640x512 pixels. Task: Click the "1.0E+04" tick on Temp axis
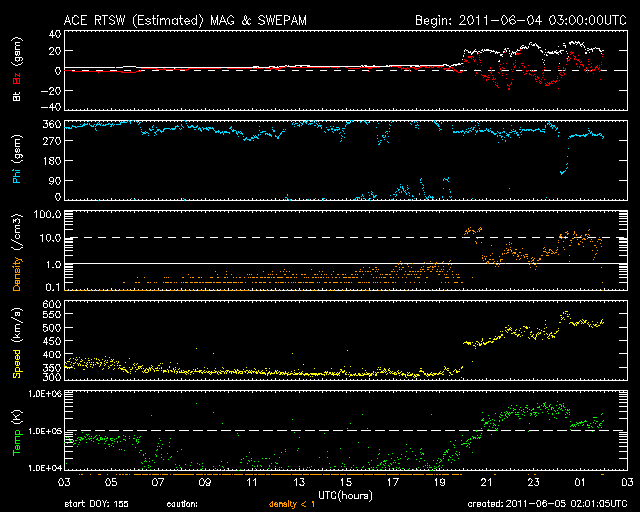(45, 468)
